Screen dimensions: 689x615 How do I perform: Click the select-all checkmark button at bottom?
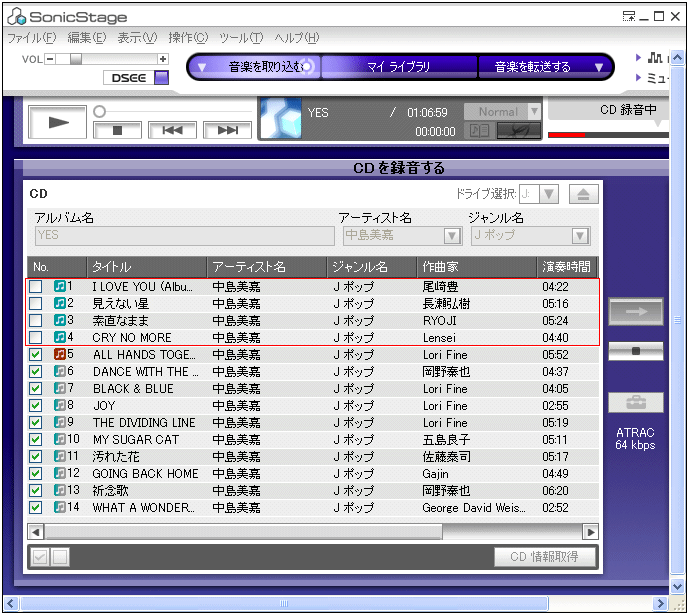(40, 557)
